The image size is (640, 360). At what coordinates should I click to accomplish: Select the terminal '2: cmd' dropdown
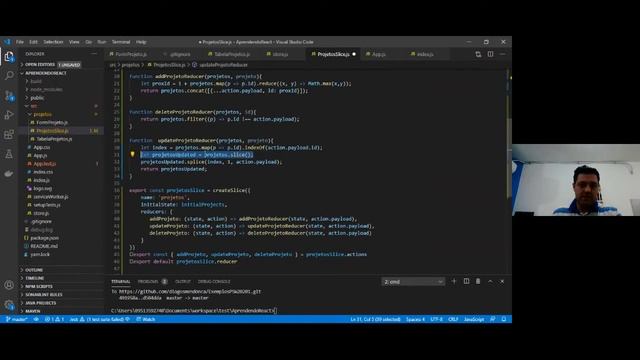click(413, 282)
